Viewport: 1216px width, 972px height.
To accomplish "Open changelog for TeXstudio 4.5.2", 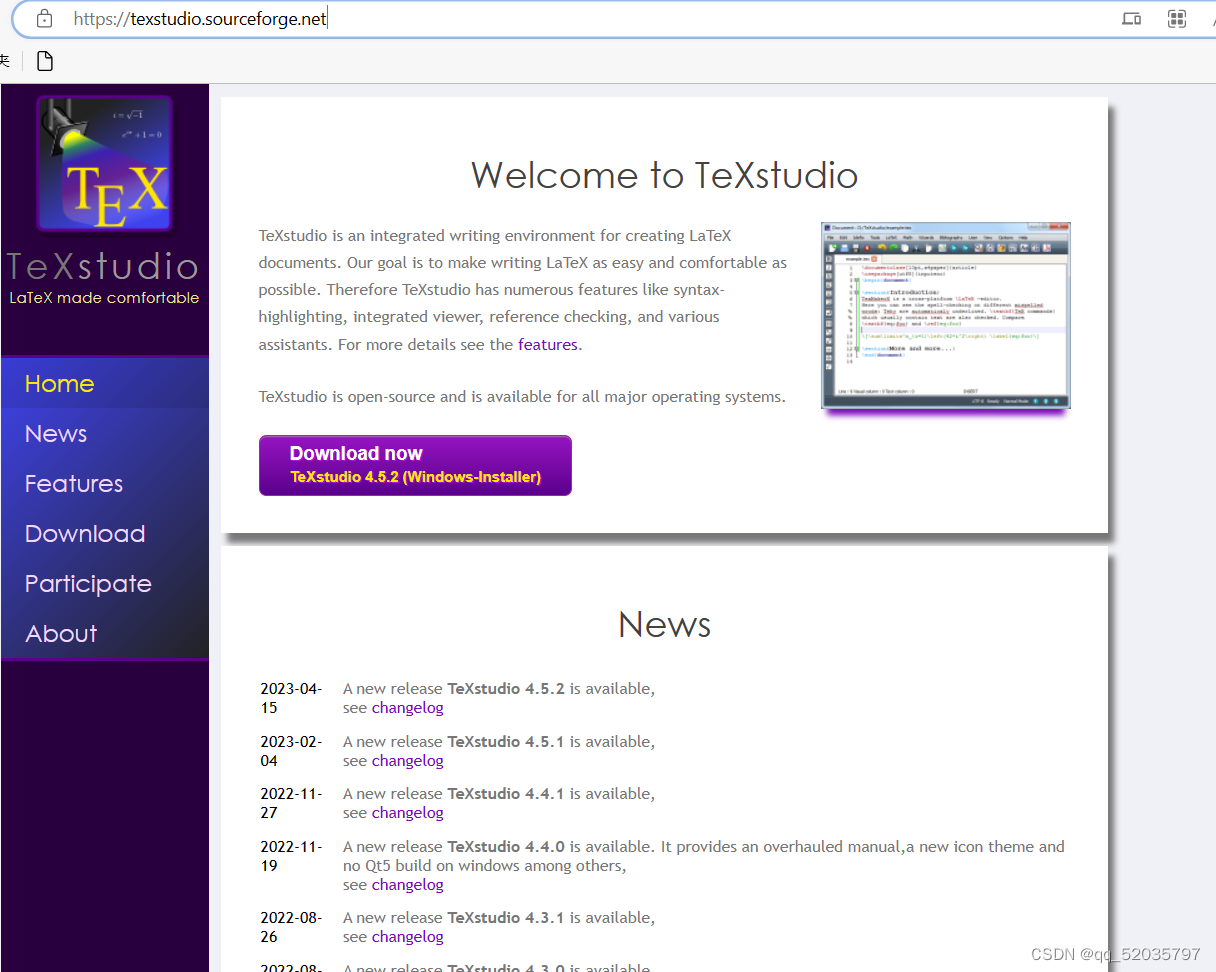I will 408,708.
